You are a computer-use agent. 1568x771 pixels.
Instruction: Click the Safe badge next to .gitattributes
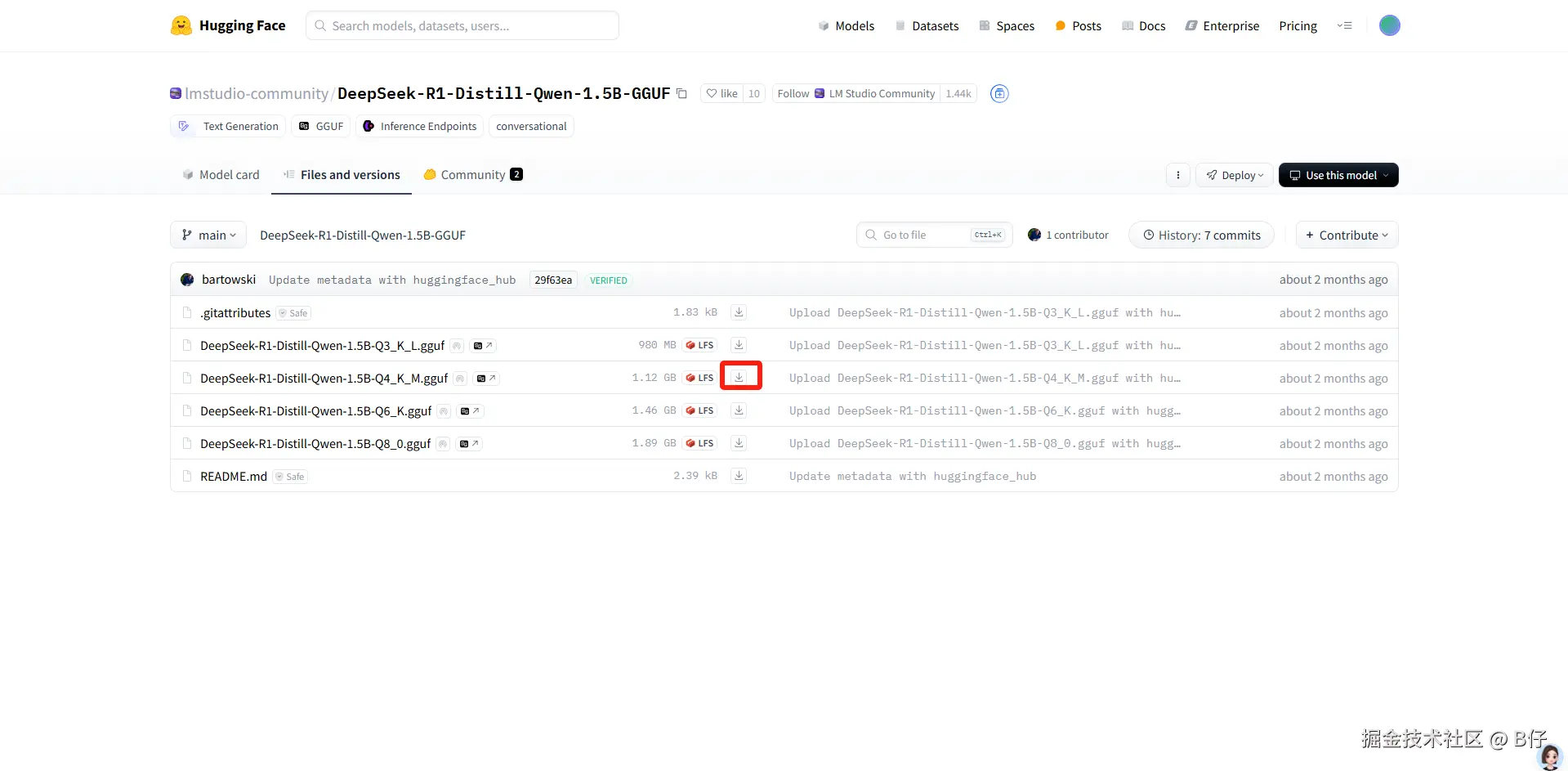click(x=293, y=313)
